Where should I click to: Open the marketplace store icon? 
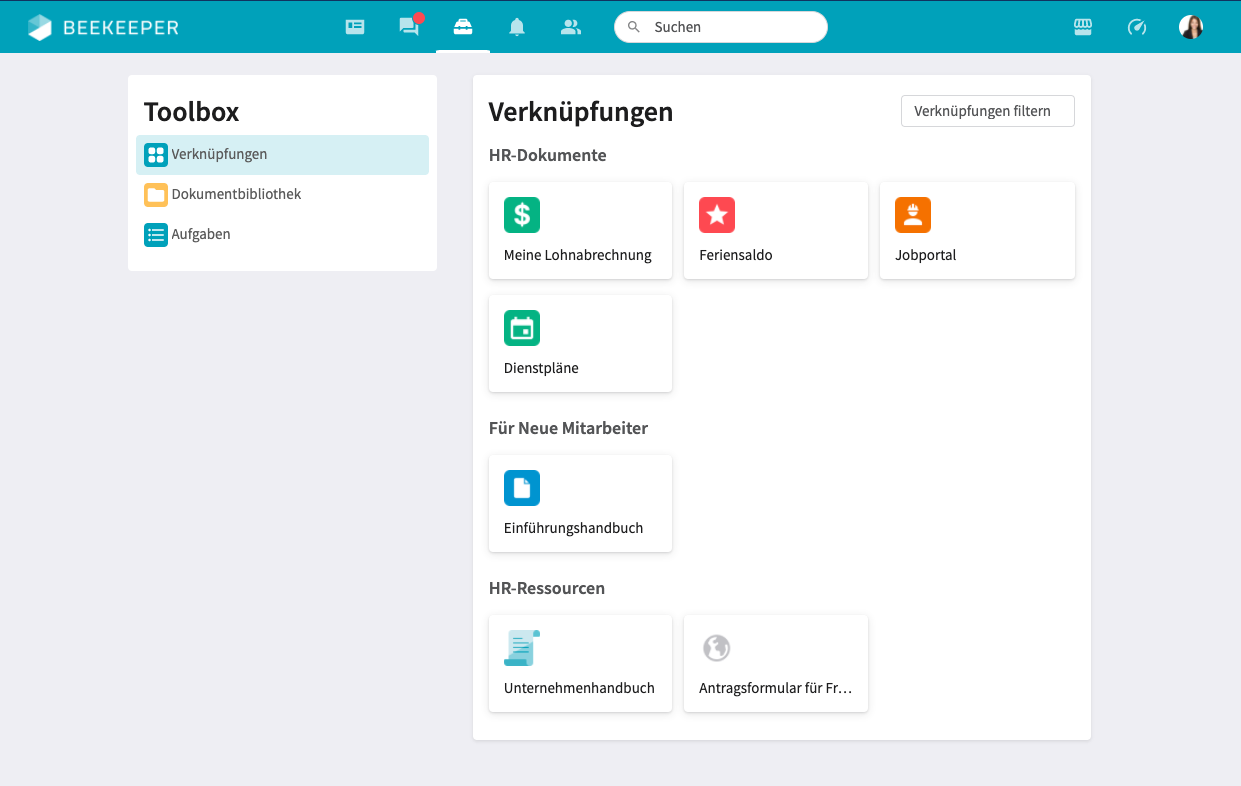[x=1083, y=27]
